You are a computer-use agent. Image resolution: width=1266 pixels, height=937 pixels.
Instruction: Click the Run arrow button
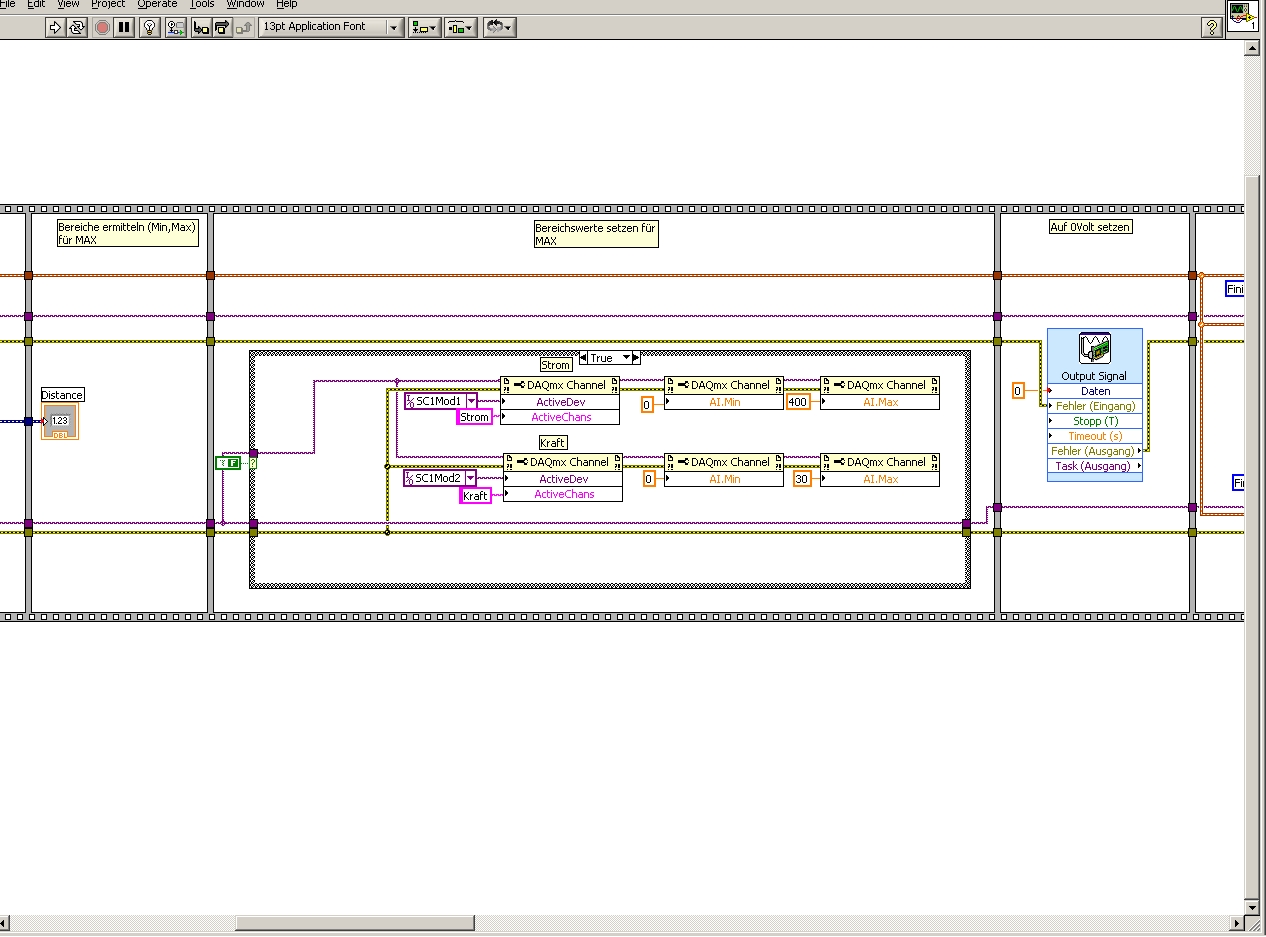[55, 27]
